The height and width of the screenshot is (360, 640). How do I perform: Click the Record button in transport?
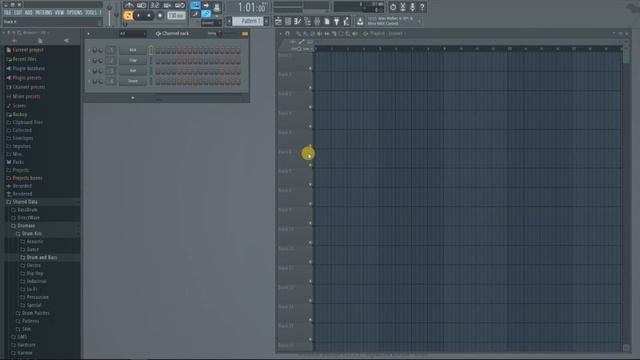[160, 16]
